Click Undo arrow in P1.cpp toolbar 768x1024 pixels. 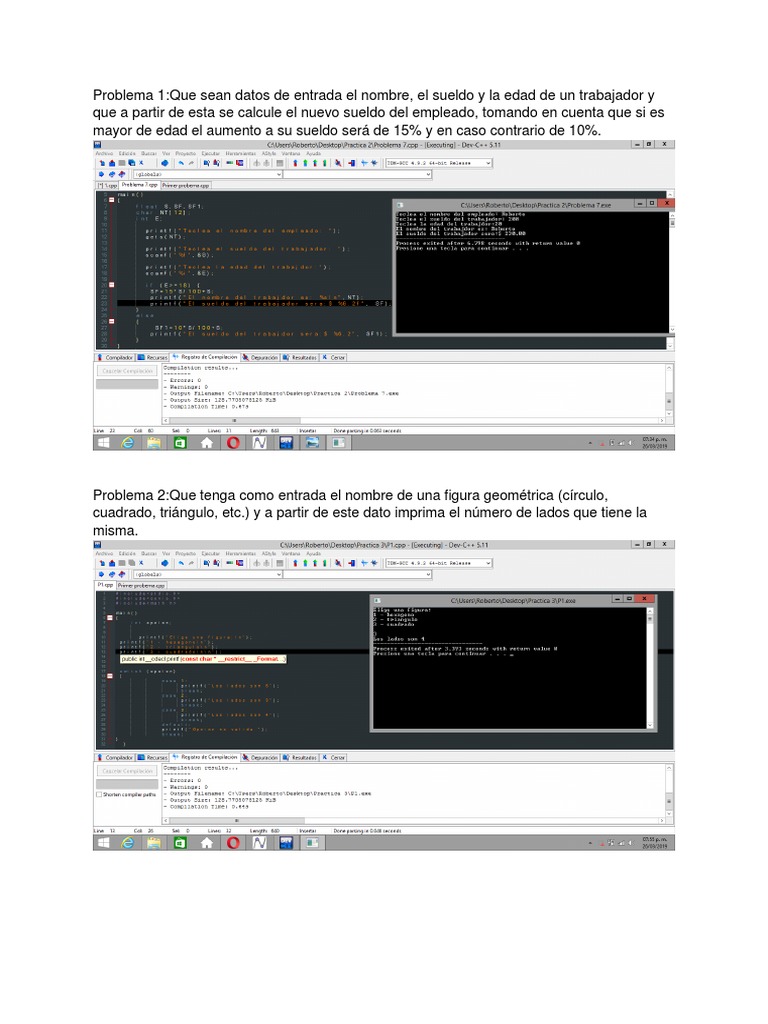pos(182,563)
